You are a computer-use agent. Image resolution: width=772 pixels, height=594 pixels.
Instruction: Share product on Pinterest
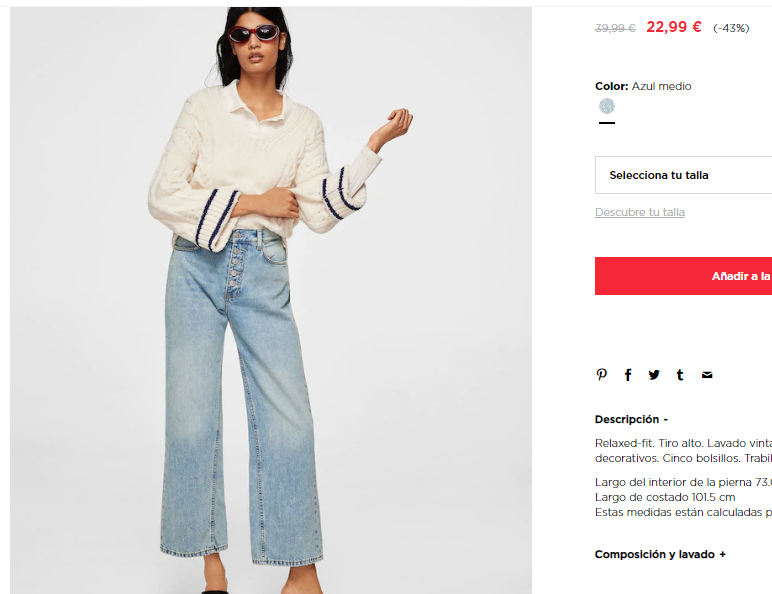601,375
